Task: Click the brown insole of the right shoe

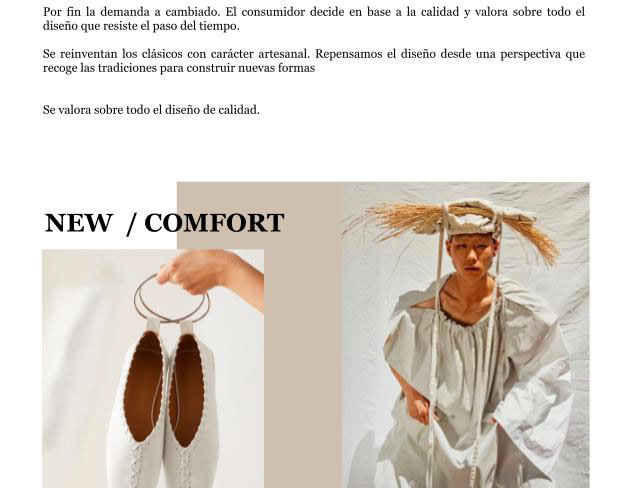Action: point(187,391)
